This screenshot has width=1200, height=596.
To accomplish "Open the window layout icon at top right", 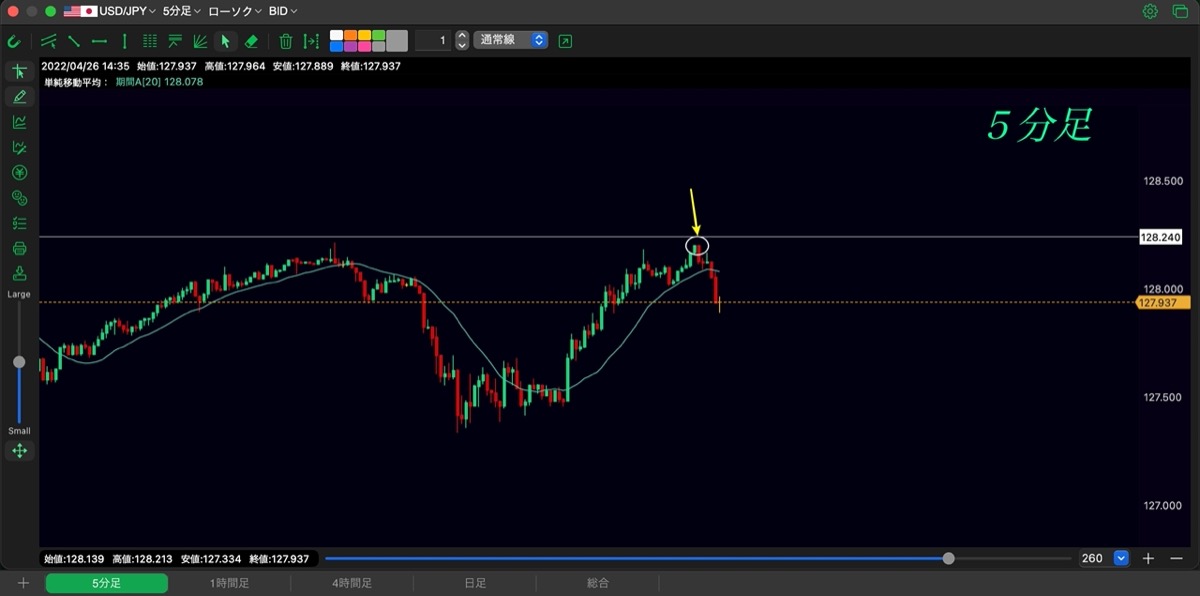I will (x=1178, y=12).
